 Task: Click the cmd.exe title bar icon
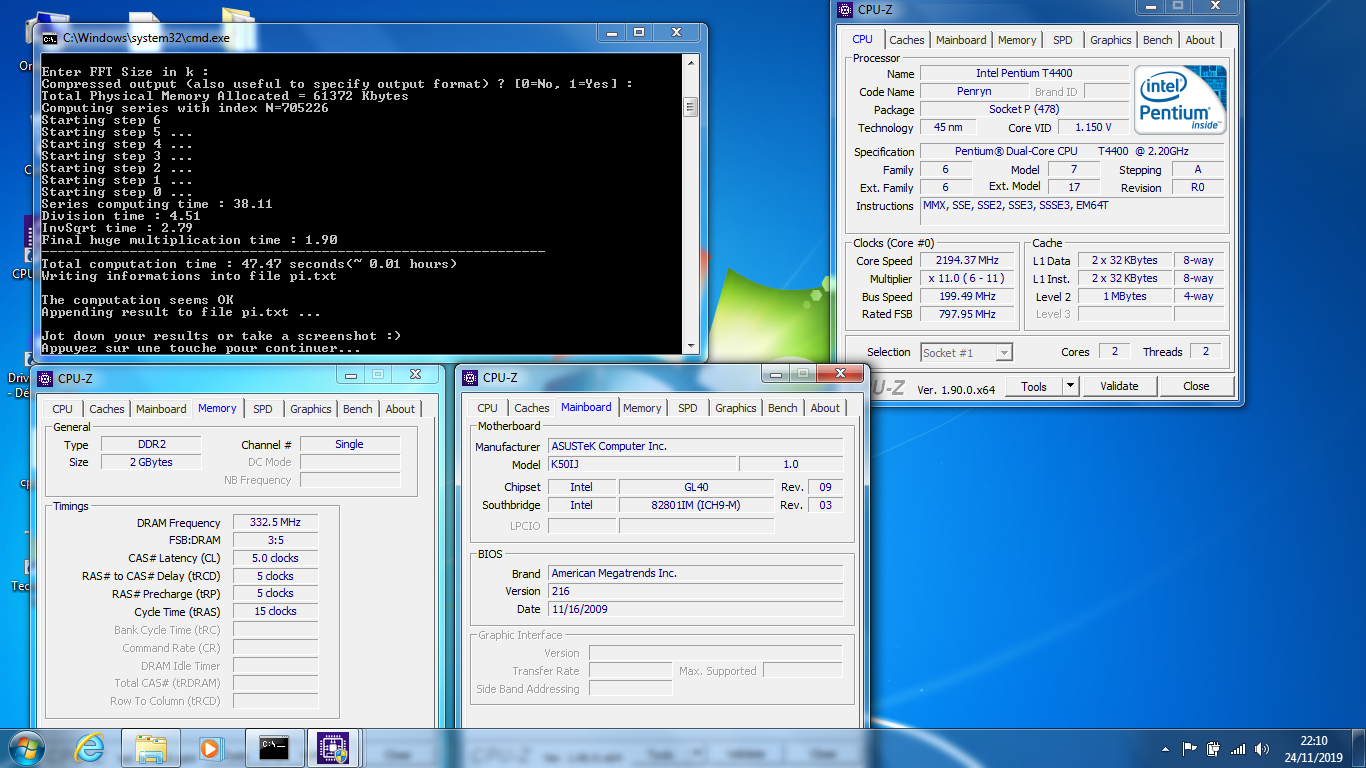click(49, 37)
